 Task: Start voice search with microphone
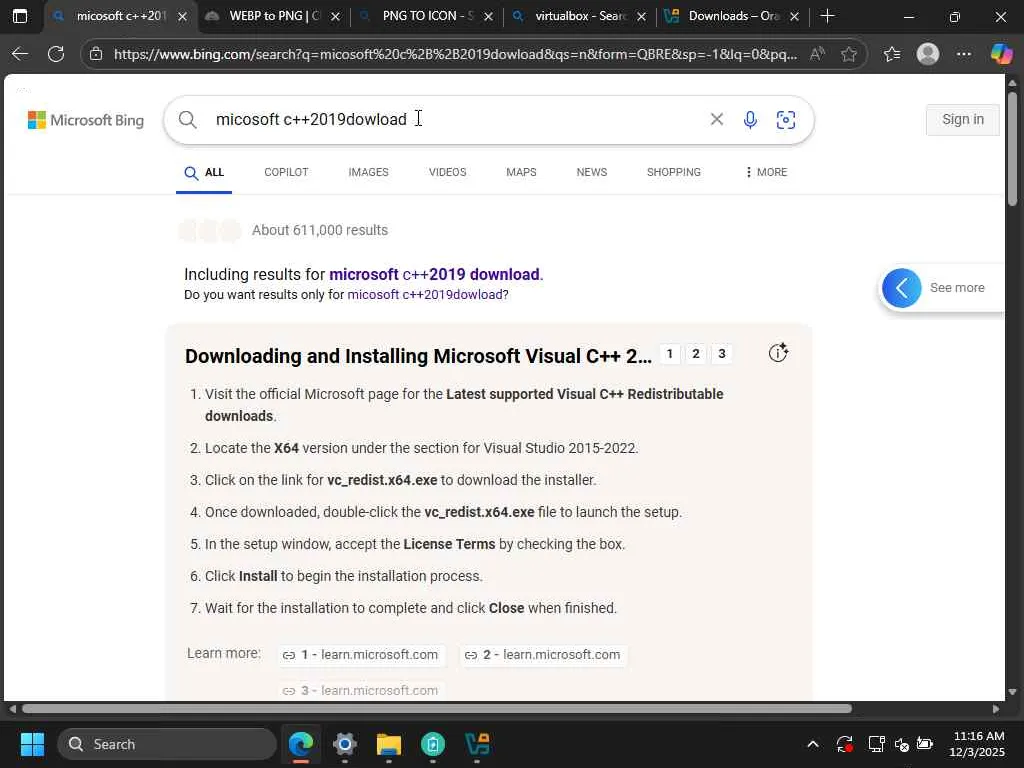pyautogui.click(x=750, y=120)
